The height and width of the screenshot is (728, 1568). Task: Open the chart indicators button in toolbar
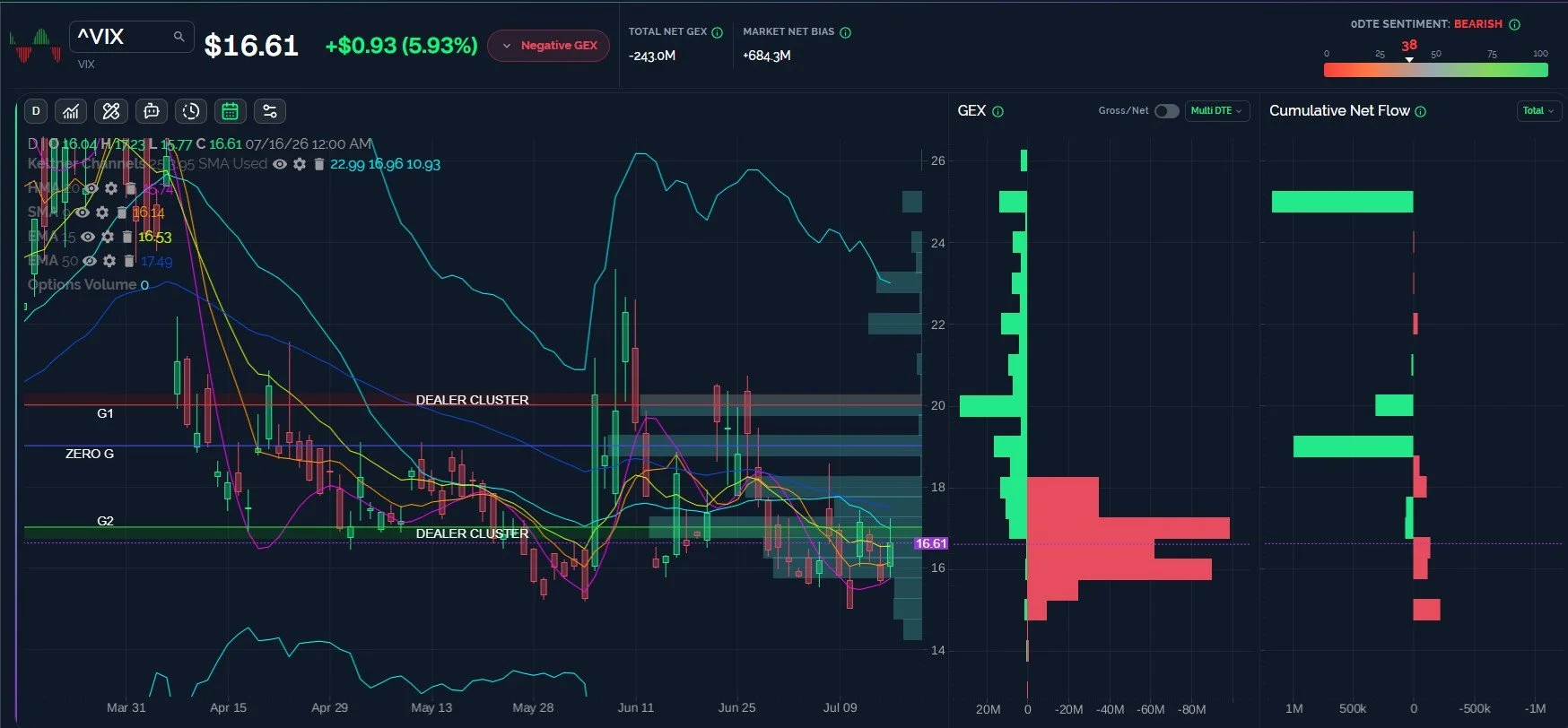point(71,111)
